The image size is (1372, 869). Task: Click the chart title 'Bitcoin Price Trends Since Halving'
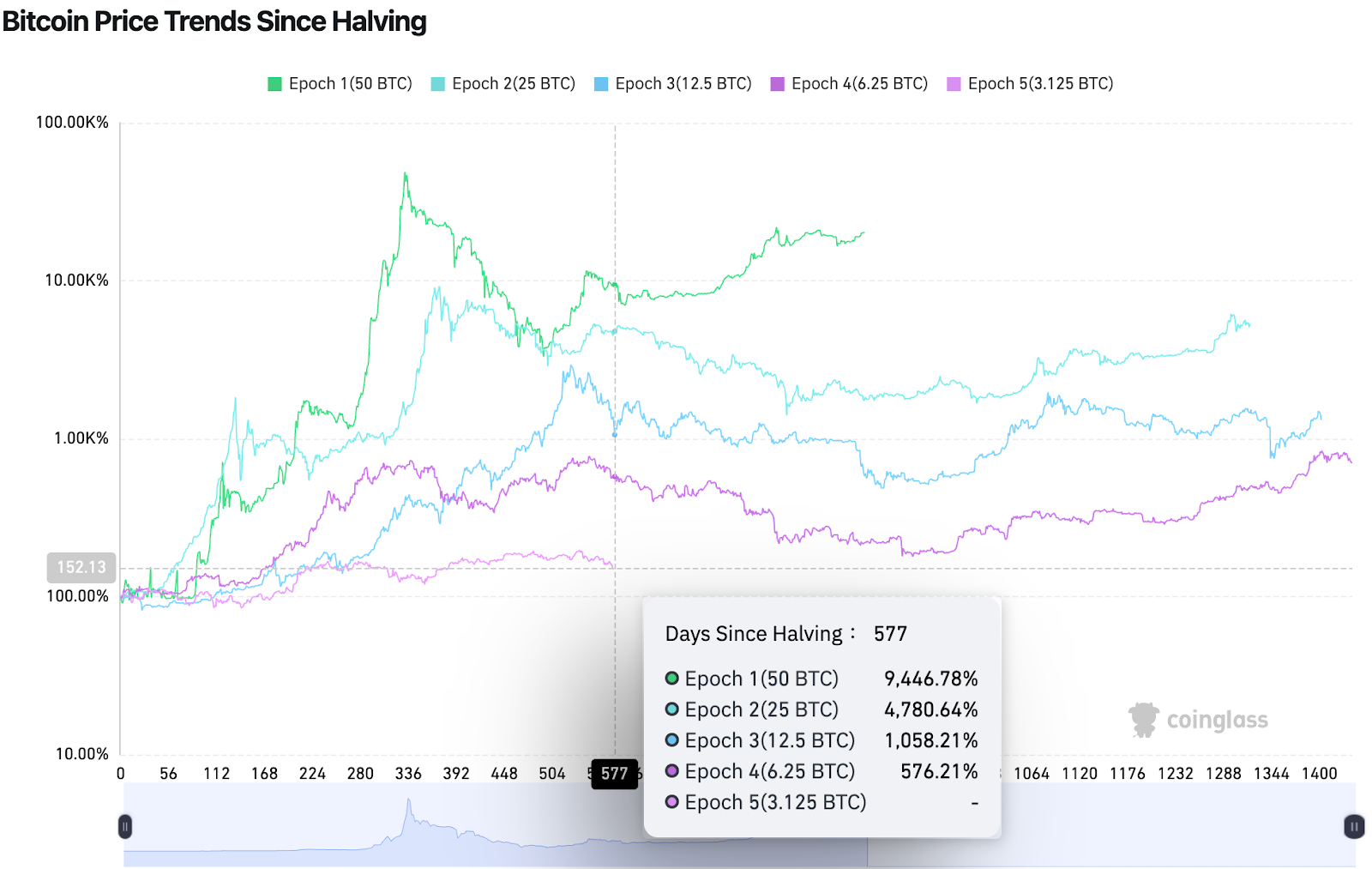(x=214, y=21)
